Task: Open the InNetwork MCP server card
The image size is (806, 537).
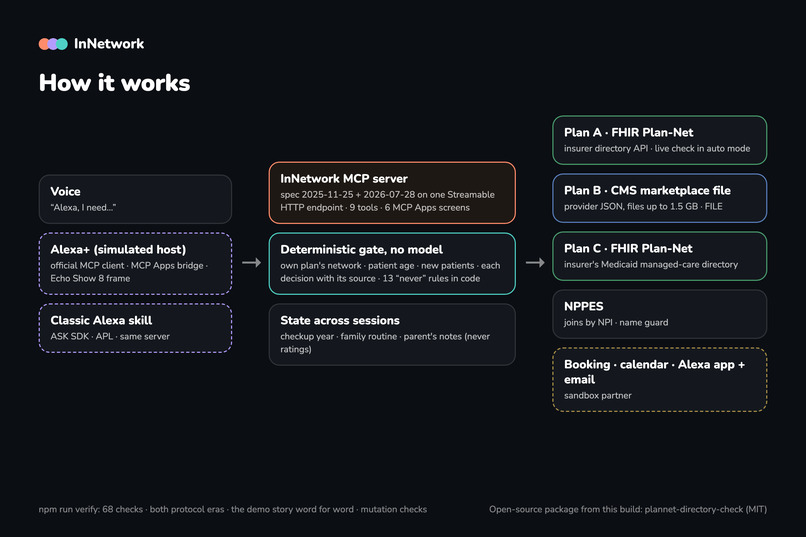Action: click(x=392, y=193)
